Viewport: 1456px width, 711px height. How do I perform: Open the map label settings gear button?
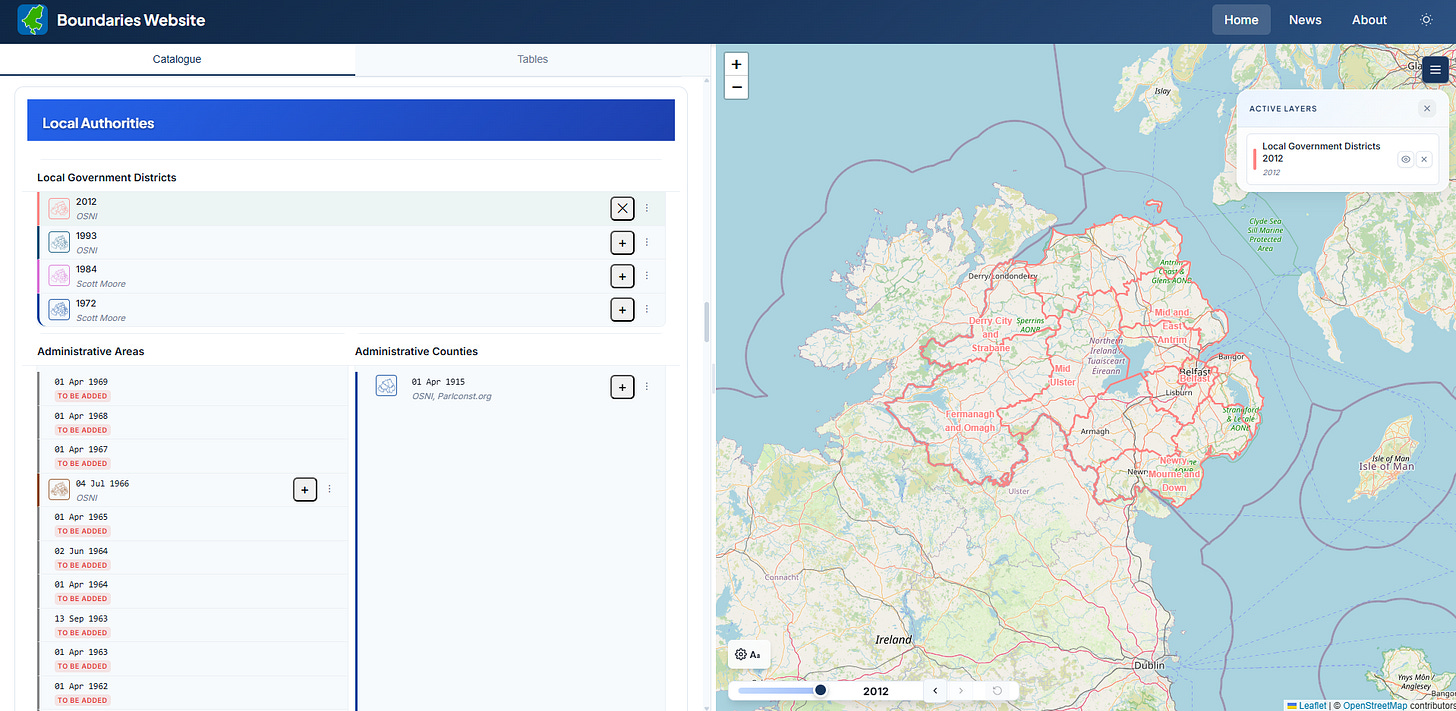(x=748, y=654)
